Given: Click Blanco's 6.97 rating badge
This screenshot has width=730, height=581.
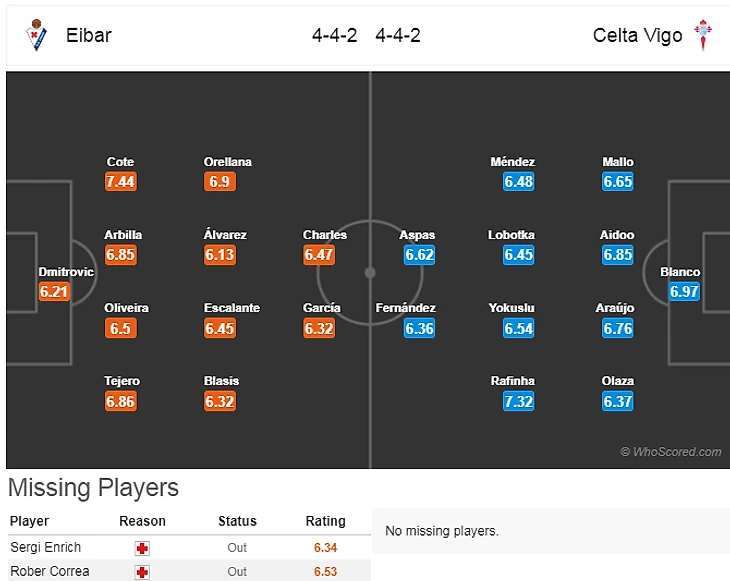Looking at the screenshot, I should 685,292.
